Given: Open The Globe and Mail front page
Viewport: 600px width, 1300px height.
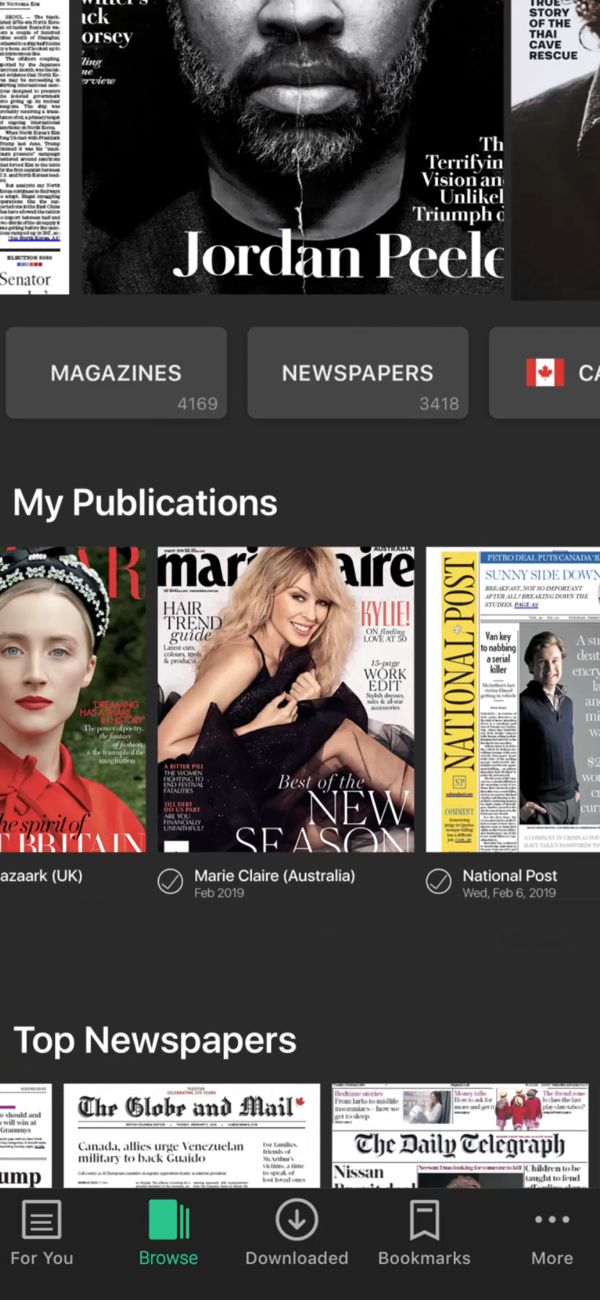Looking at the screenshot, I should 192,1136.
